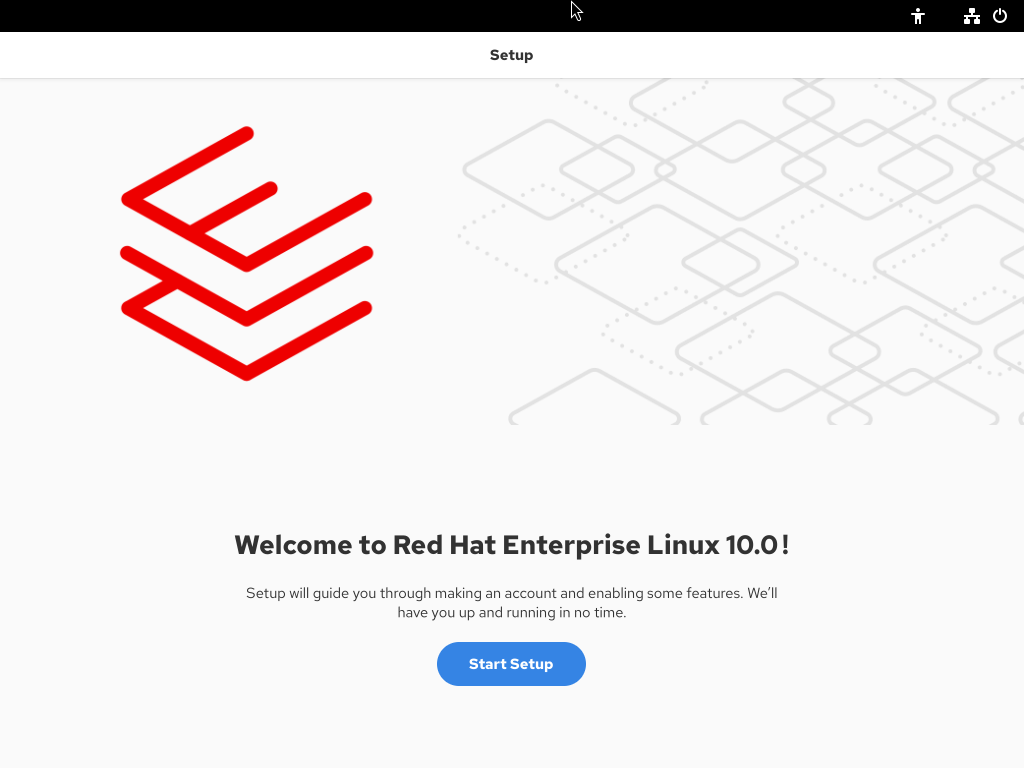Image resolution: width=1024 pixels, height=768 pixels.
Task: Expand the accessibility options dropdown
Action: click(918, 16)
